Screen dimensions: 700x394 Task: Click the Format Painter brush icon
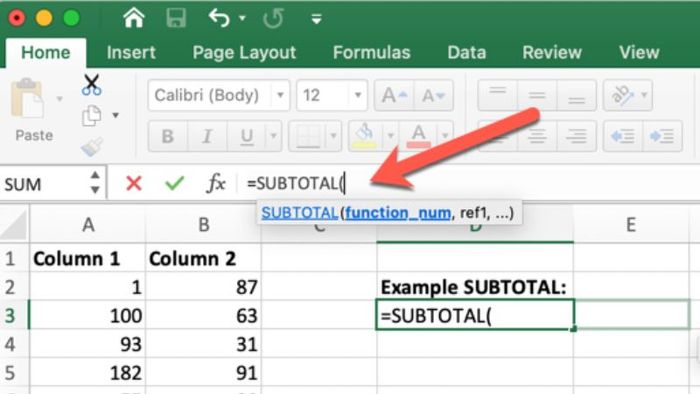click(92, 146)
